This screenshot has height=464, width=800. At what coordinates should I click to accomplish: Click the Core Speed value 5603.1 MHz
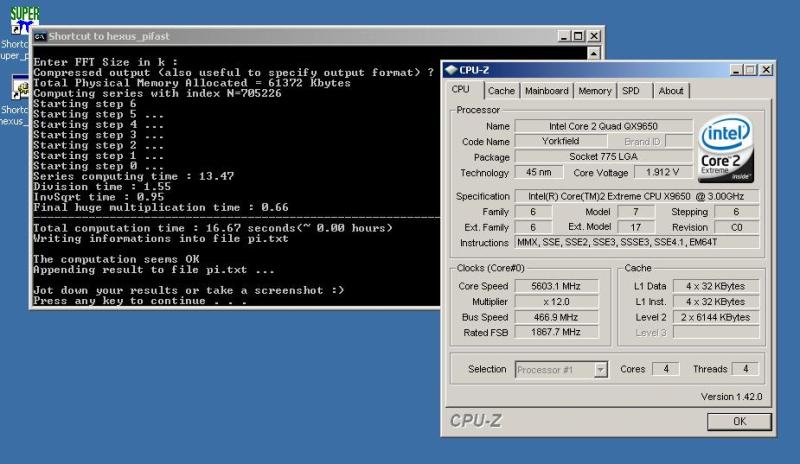coord(556,286)
